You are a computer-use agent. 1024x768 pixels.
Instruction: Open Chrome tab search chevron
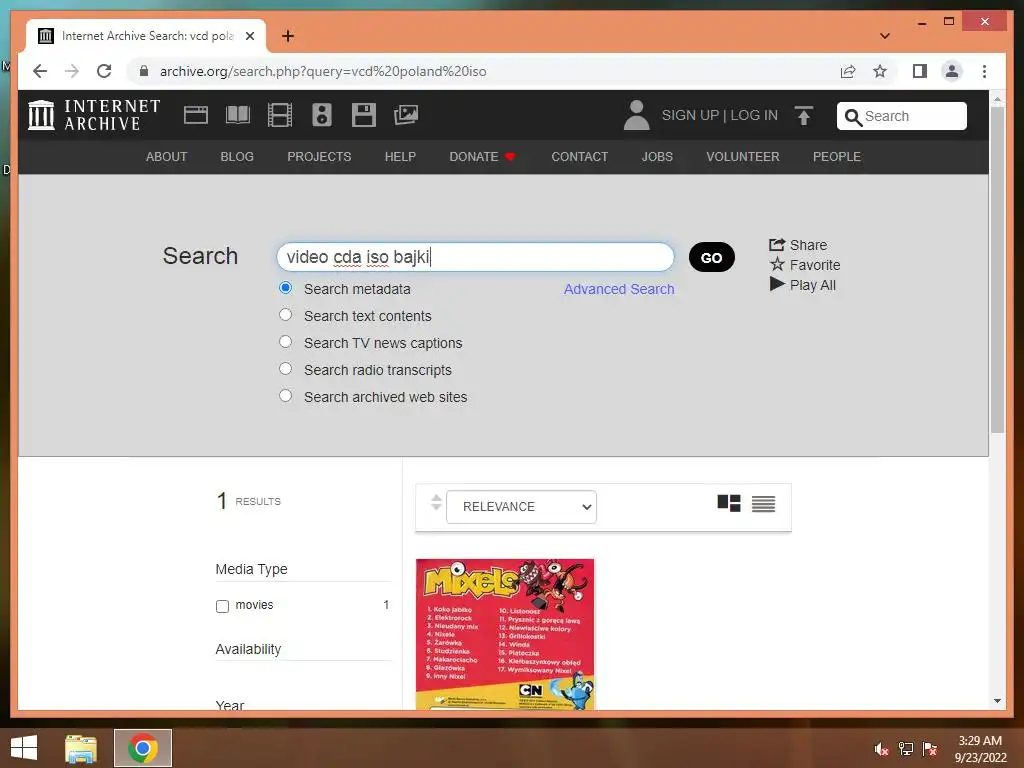click(x=885, y=36)
